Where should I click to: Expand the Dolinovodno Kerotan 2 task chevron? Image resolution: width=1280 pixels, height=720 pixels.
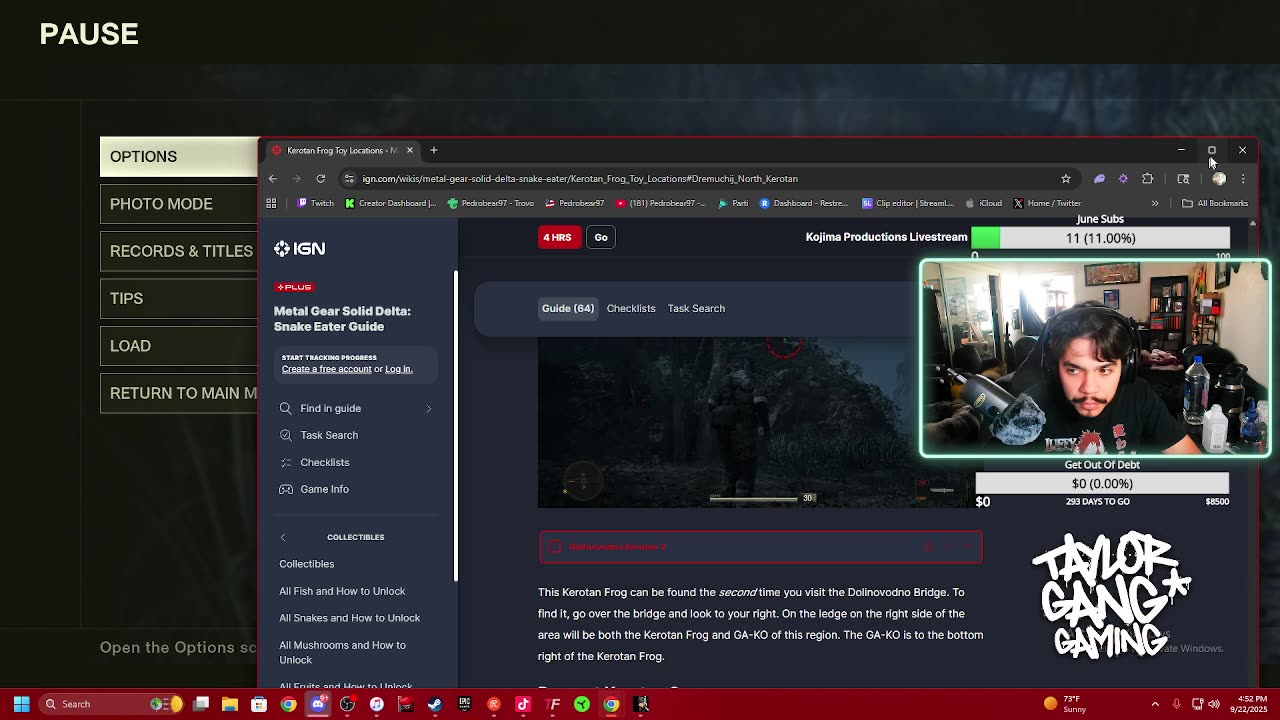click(966, 547)
